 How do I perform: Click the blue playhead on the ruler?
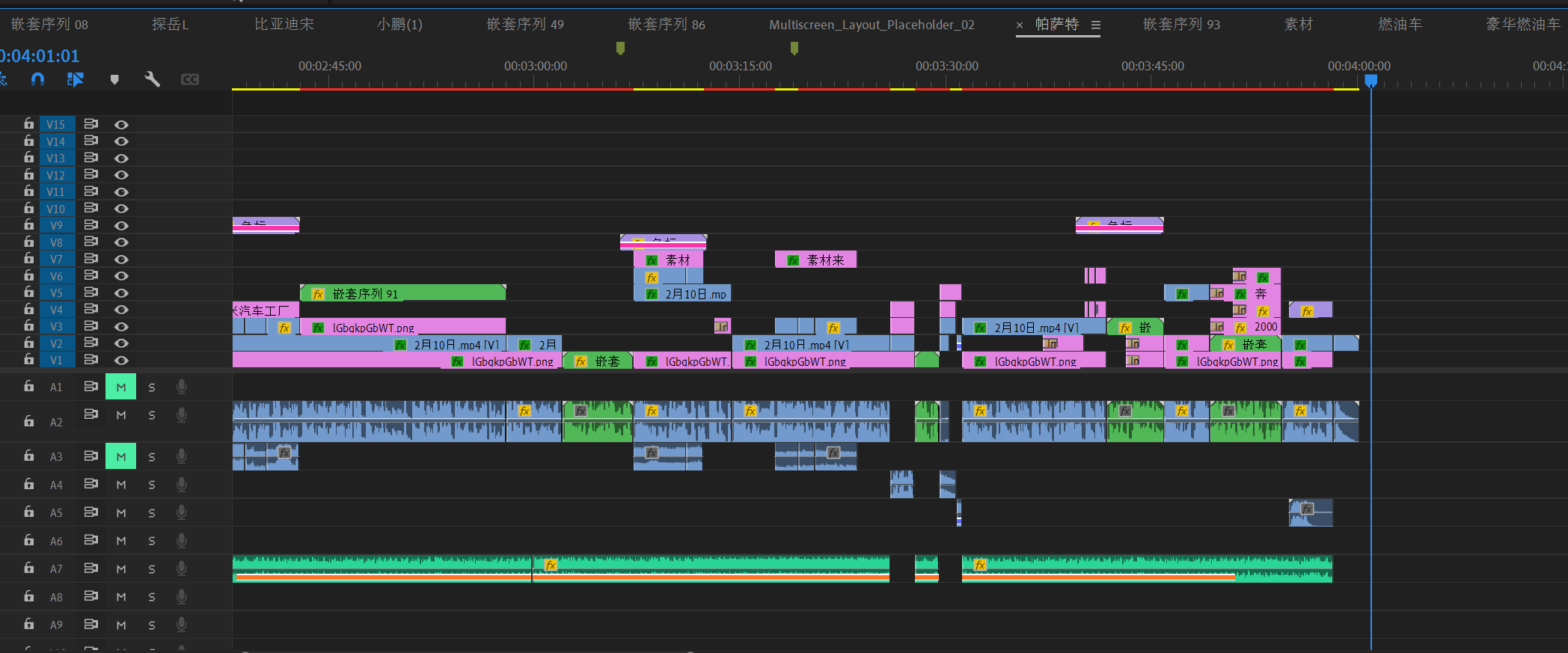[1371, 80]
